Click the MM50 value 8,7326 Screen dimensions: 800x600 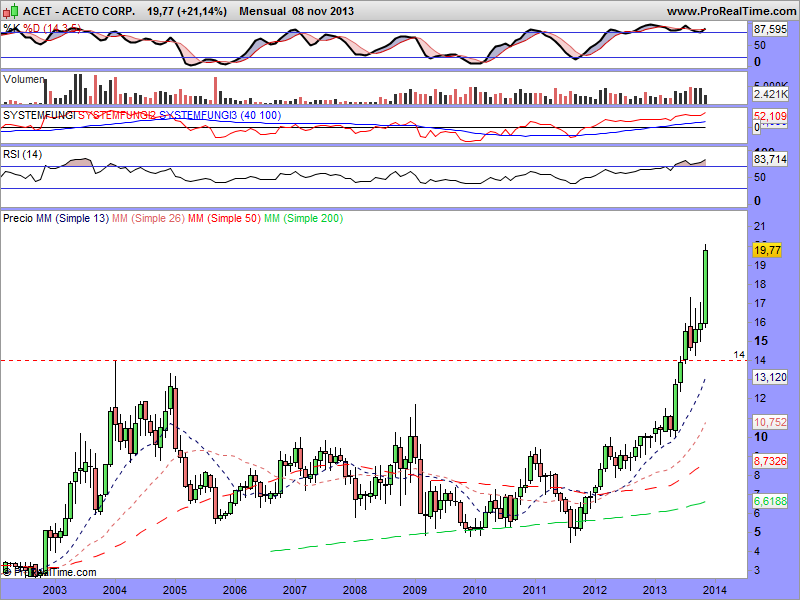click(770, 461)
